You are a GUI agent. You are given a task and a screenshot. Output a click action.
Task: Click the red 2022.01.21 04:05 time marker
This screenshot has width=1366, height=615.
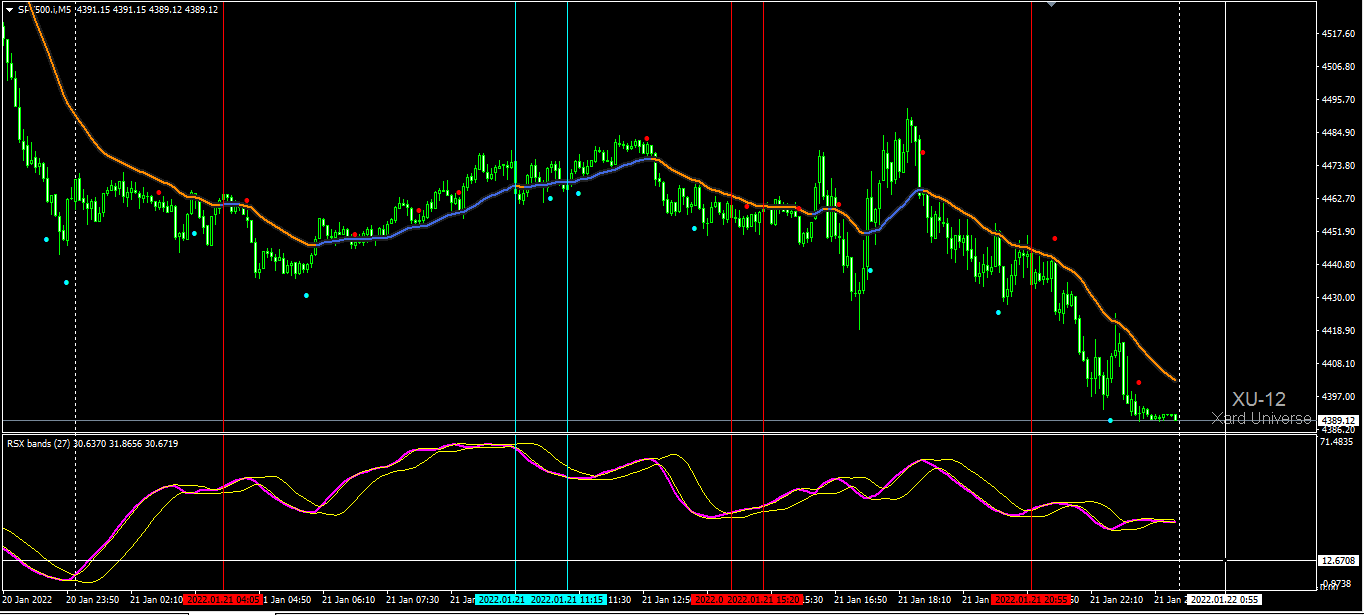[x=222, y=600]
